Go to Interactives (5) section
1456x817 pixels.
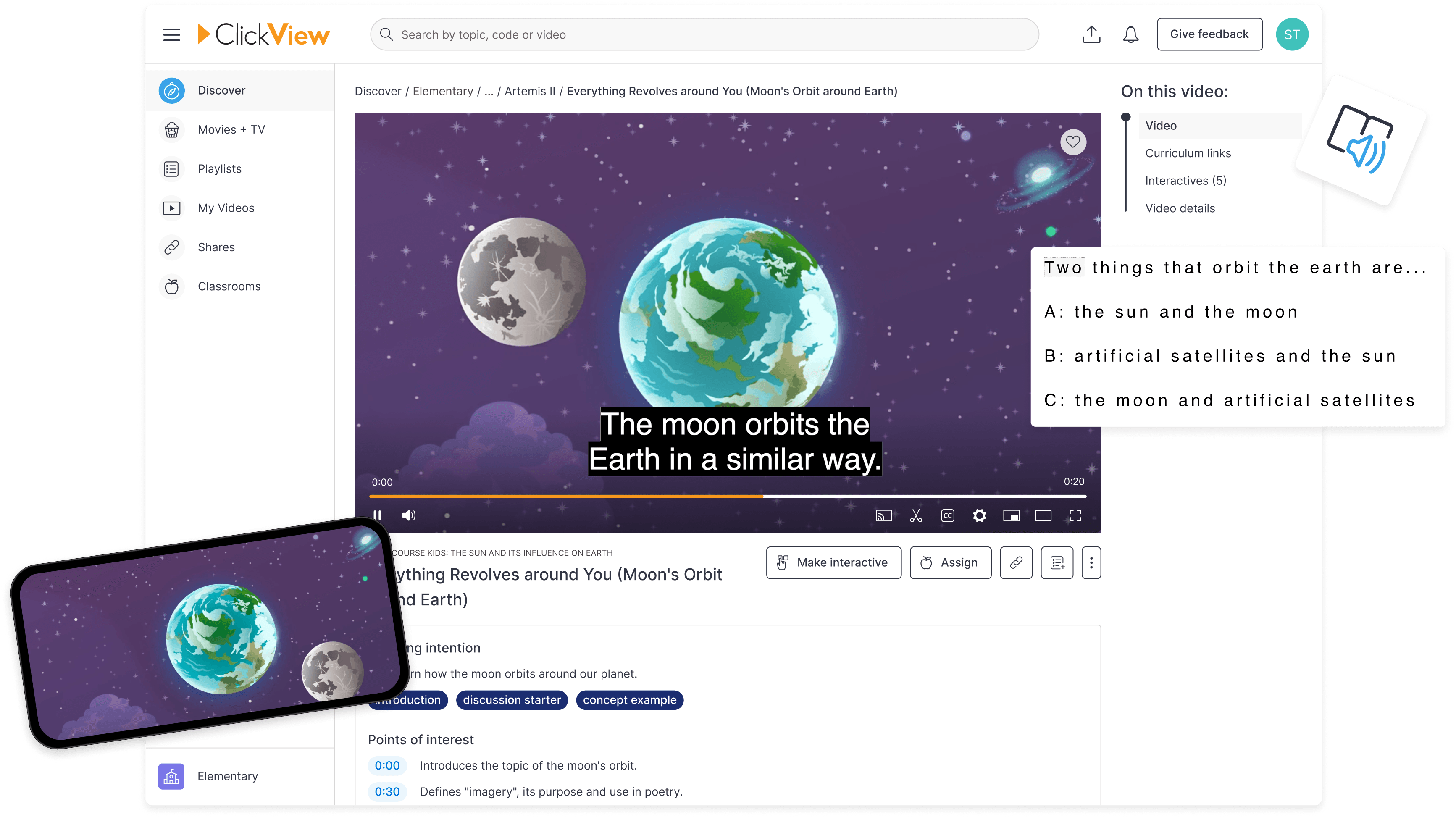tap(1185, 180)
